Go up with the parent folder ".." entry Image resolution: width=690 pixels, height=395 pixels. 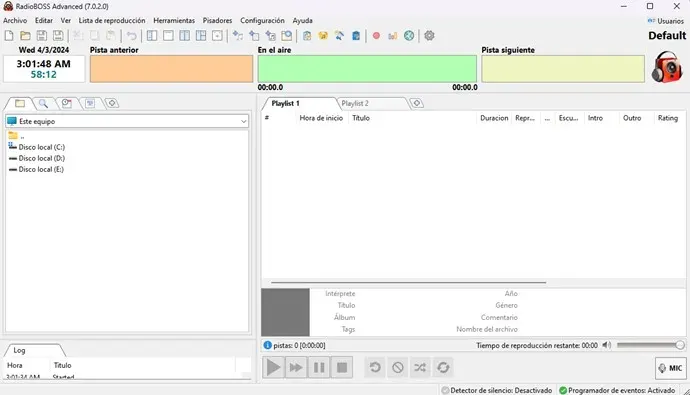click(16, 136)
